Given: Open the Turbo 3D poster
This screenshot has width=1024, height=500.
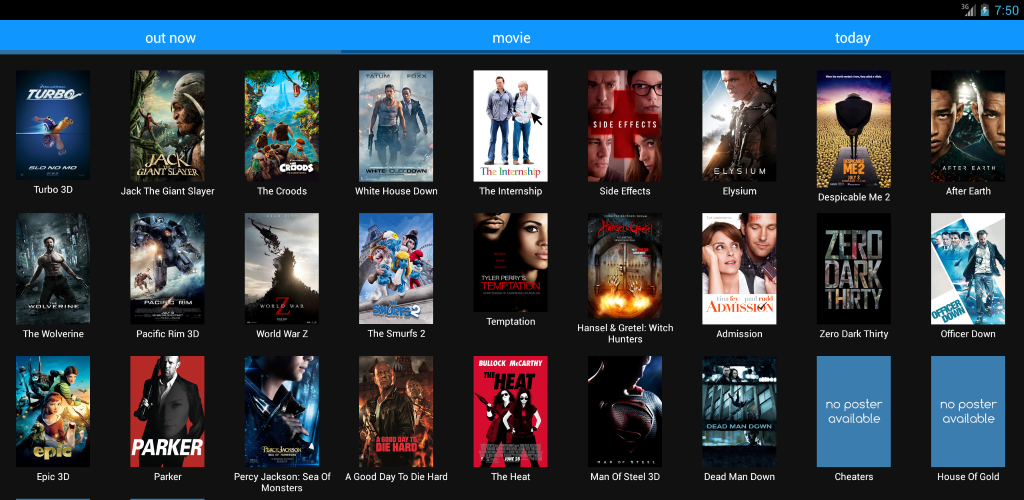Looking at the screenshot, I should (53, 126).
